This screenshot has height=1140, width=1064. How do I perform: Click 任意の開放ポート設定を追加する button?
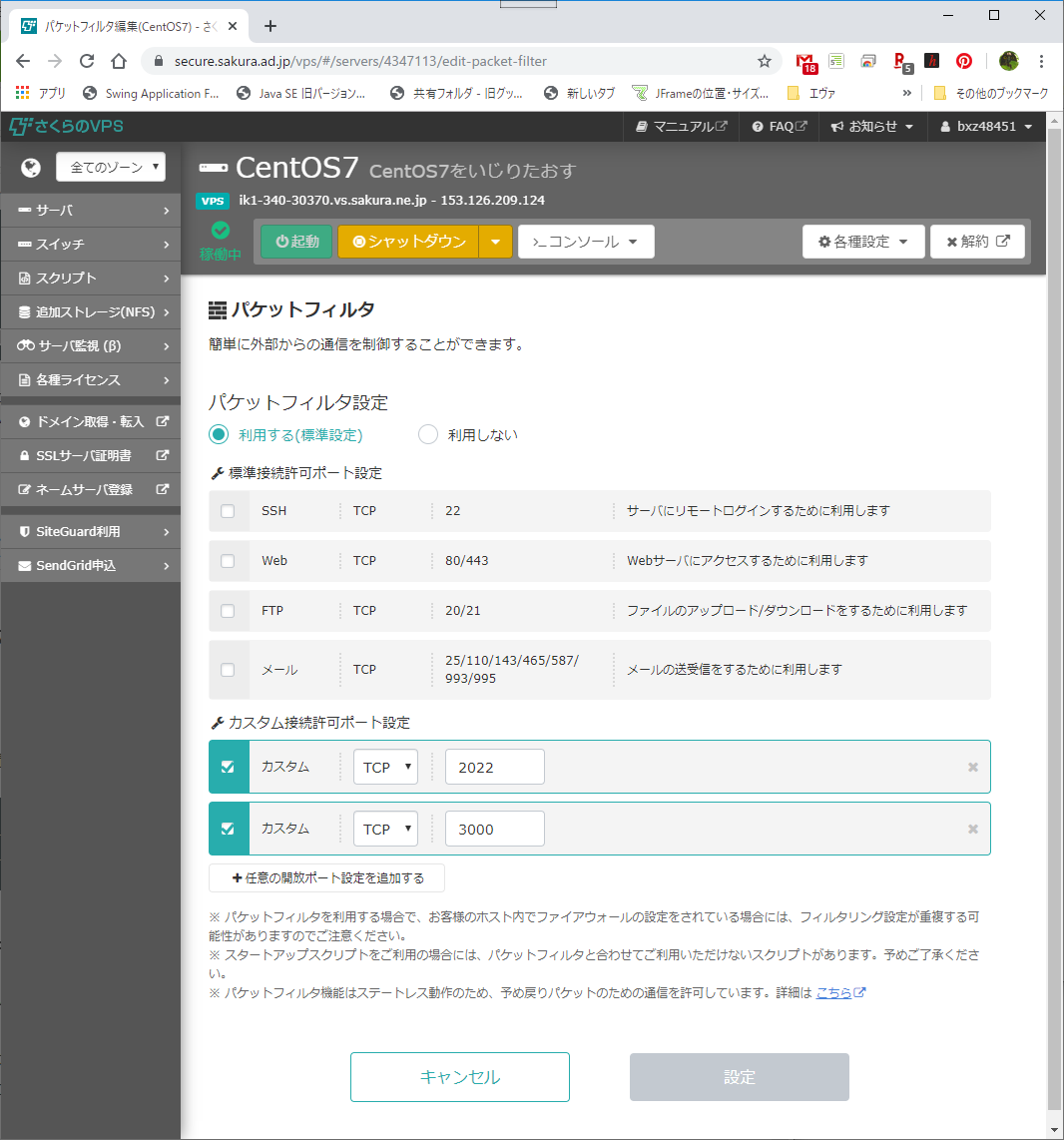click(x=326, y=878)
